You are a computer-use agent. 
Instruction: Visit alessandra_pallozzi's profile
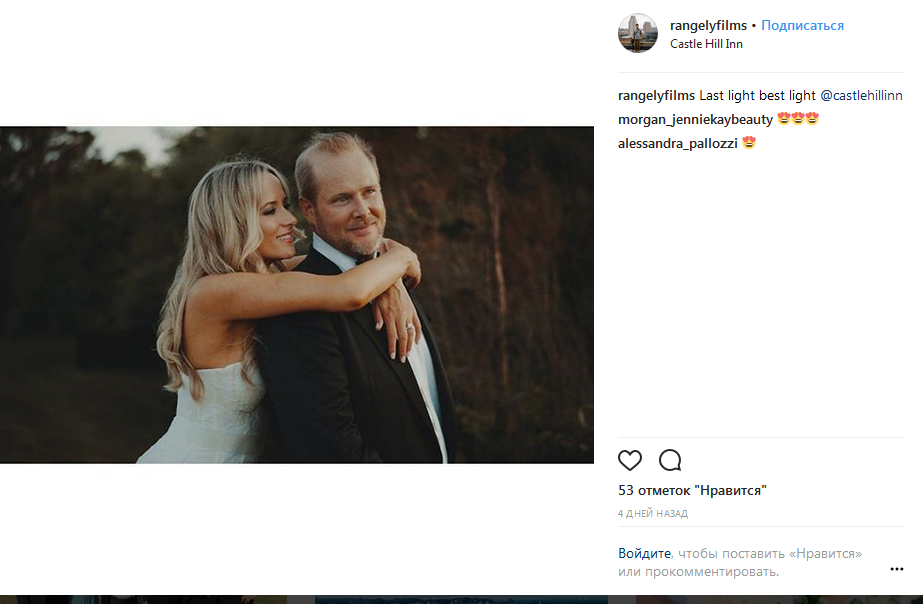[x=677, y=143]
